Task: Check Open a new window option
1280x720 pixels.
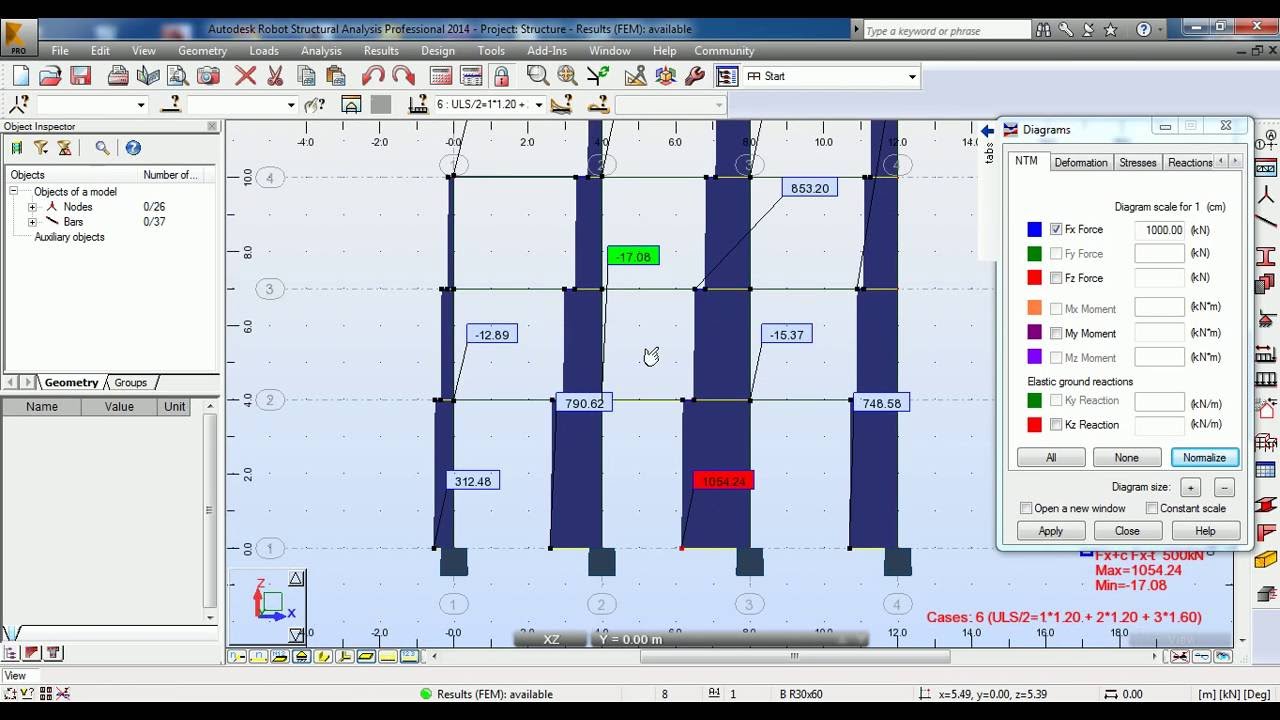Action: tap(1026, 508)
